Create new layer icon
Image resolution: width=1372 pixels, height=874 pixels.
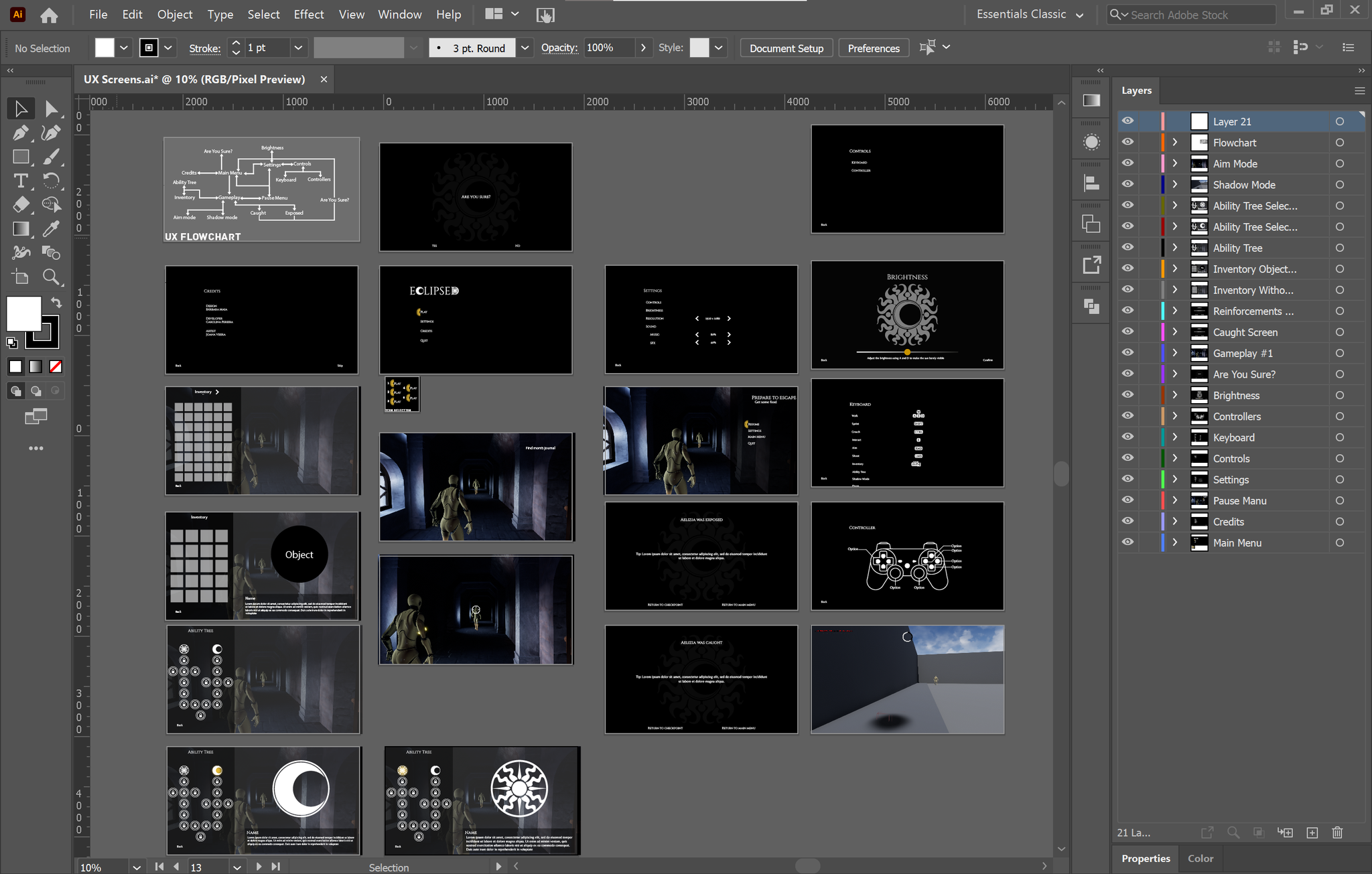coord(1312,832)
